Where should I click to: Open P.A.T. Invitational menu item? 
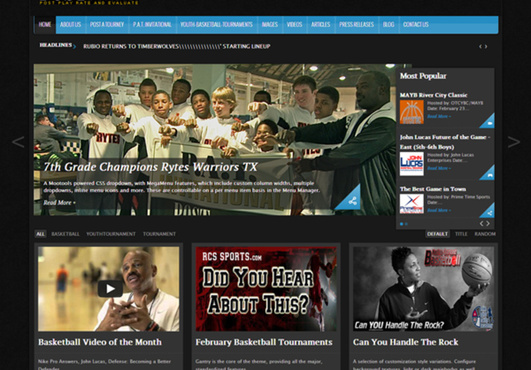152,25
